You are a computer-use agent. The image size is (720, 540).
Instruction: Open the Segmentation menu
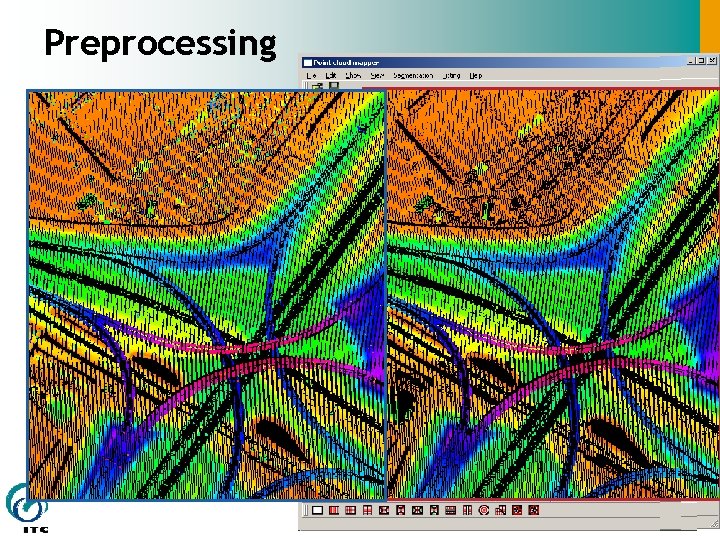413,75
